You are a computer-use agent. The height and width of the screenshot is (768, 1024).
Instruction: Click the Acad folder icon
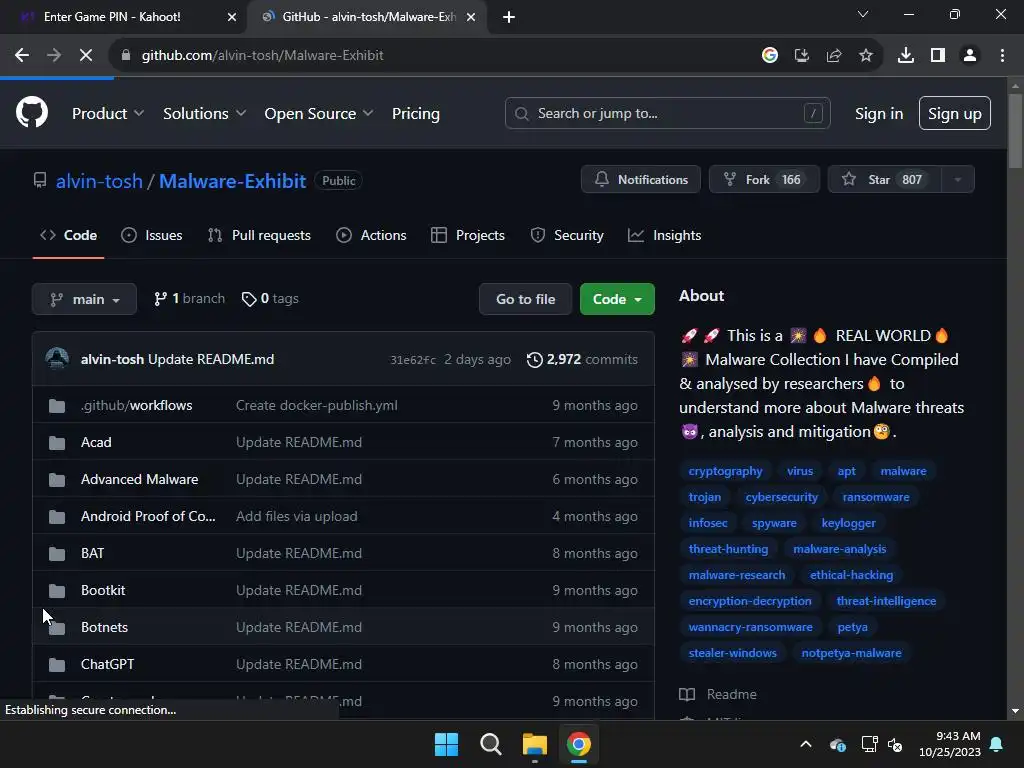point(57,443)
